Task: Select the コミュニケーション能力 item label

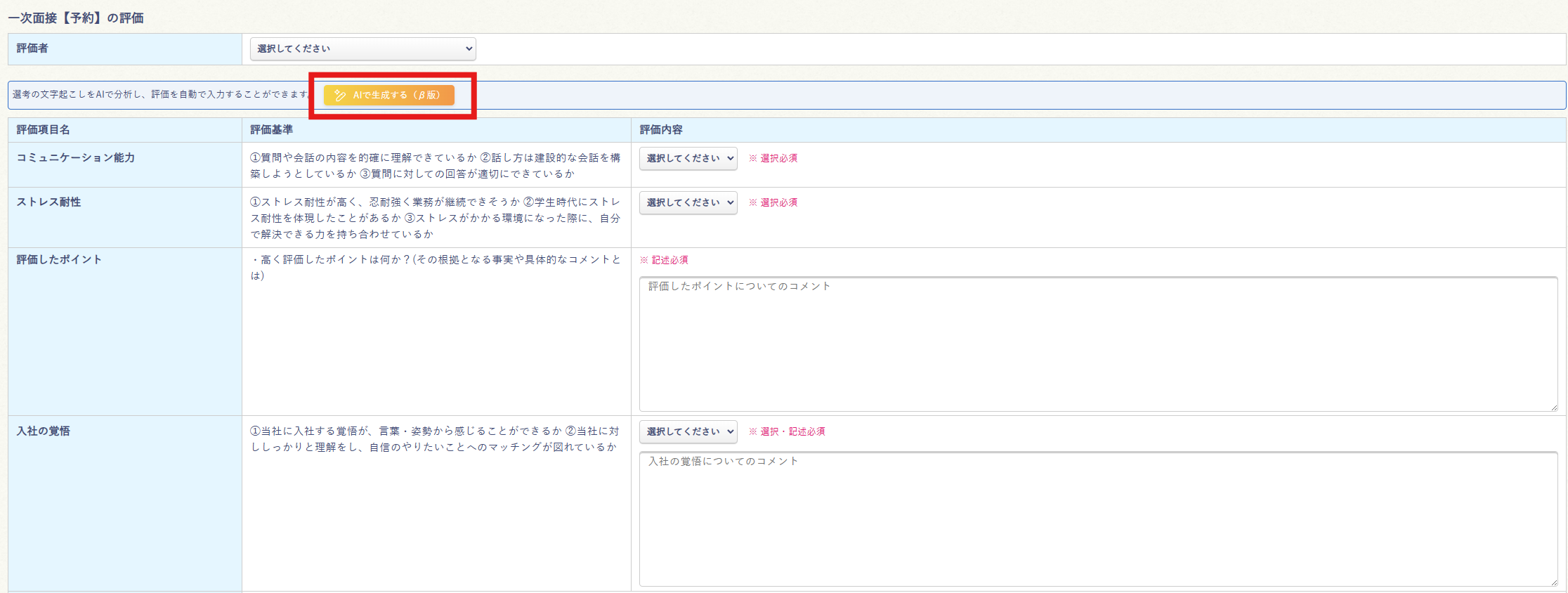Action: (76, 158)
